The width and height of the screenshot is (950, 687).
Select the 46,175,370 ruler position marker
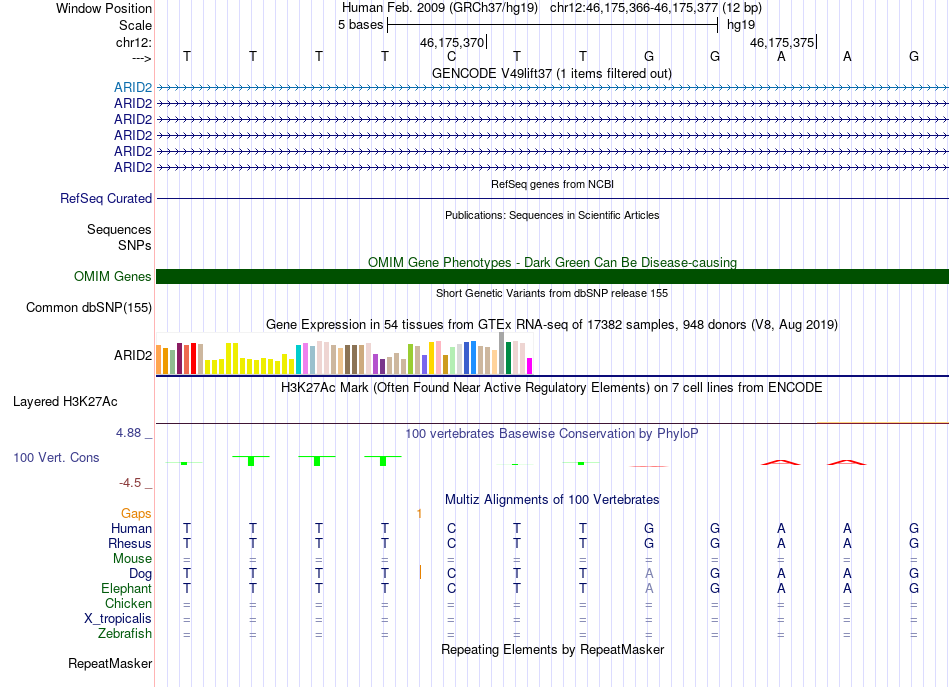click(x=452, y=42)
